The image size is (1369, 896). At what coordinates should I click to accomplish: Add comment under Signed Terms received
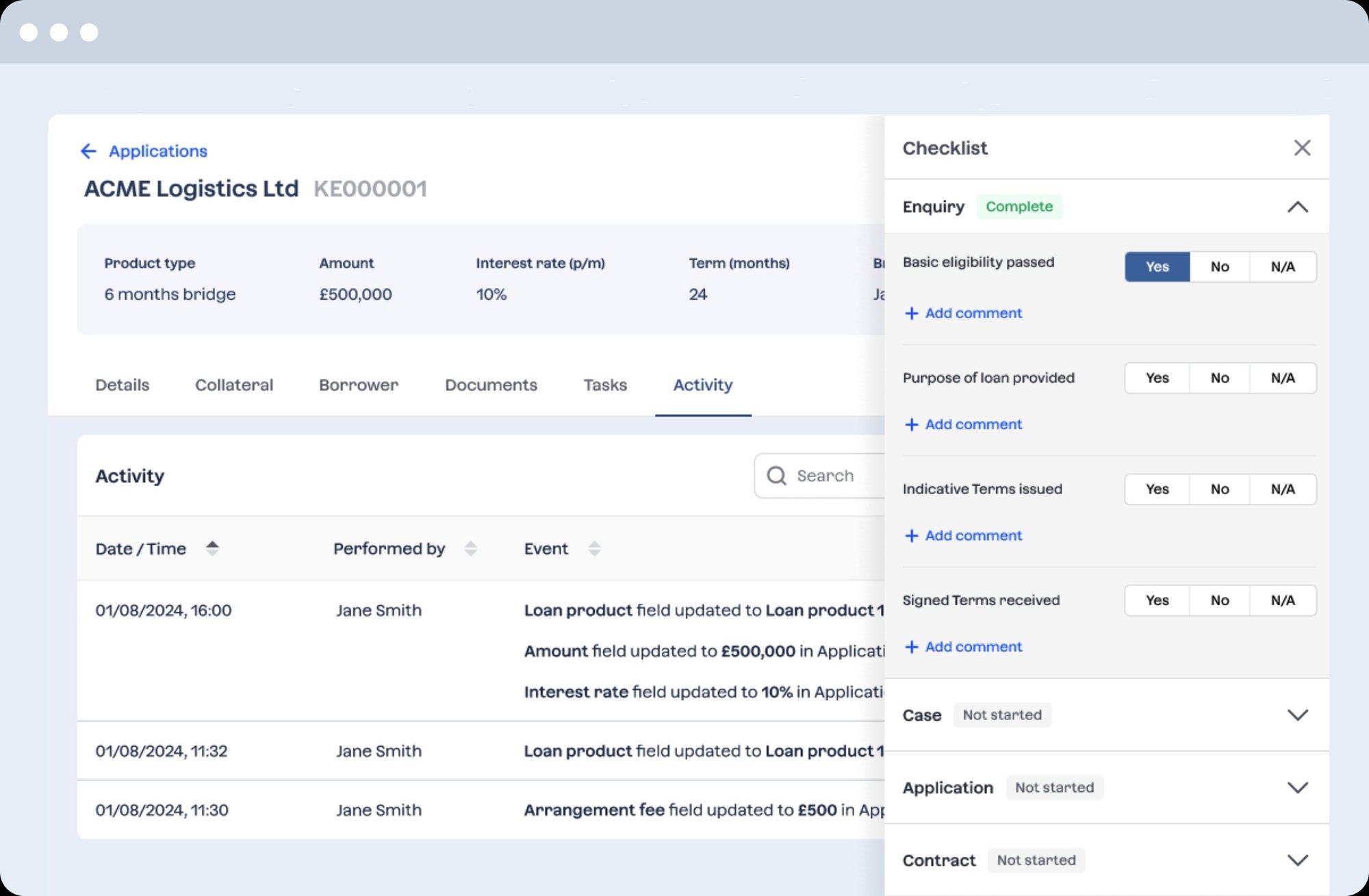point(963,647)
